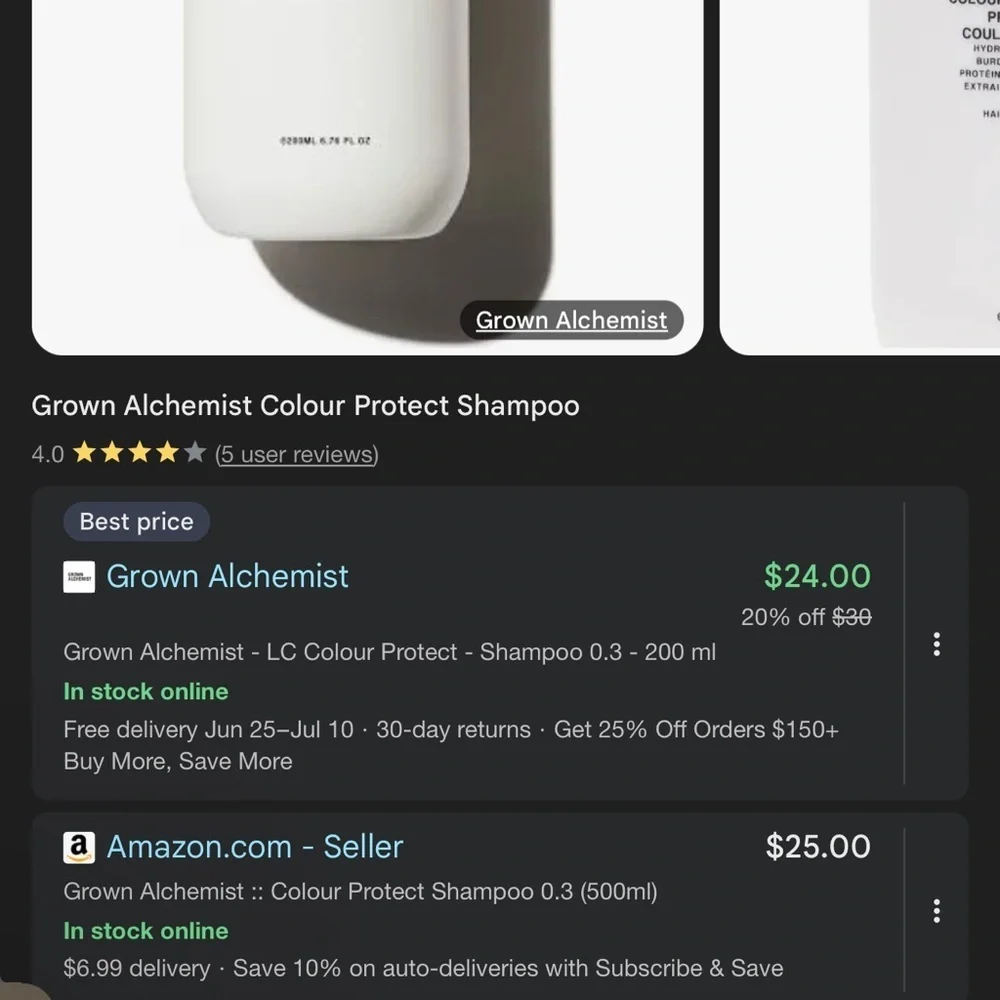This screenshot has height=1000, width=1000.
Task: Open more options for Grown Alchemist offer
Action: click(x=936, y=644)
